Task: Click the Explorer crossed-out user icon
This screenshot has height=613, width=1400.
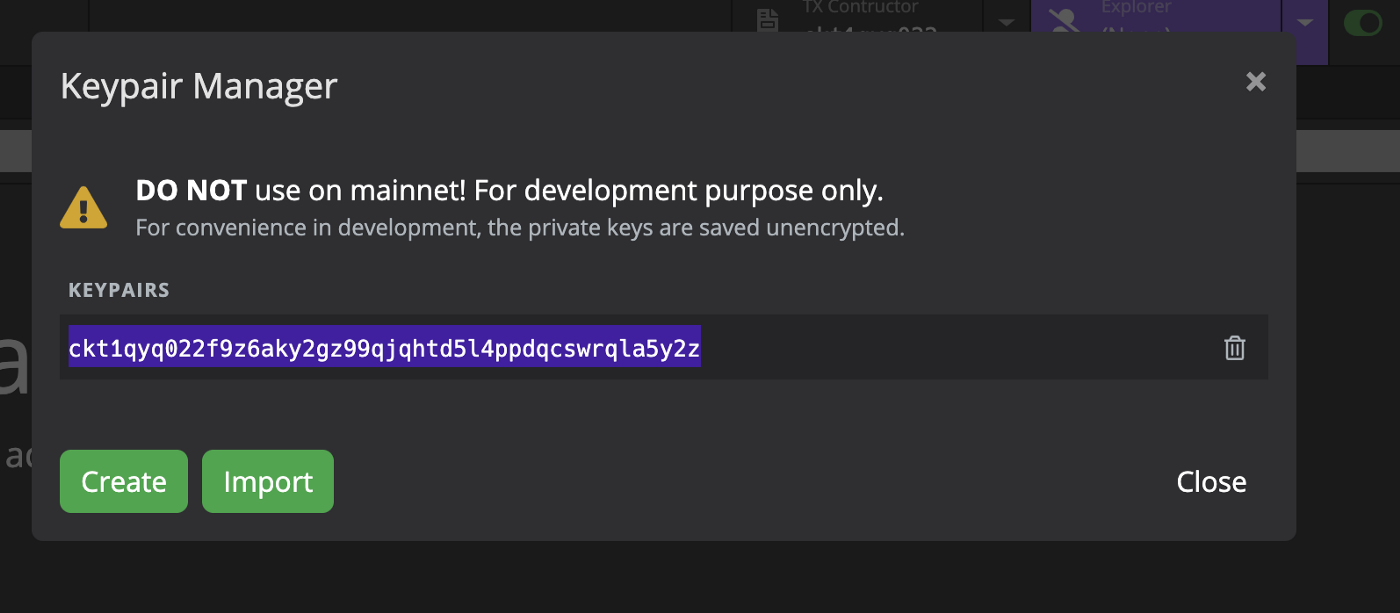Action: (1065, 20)
